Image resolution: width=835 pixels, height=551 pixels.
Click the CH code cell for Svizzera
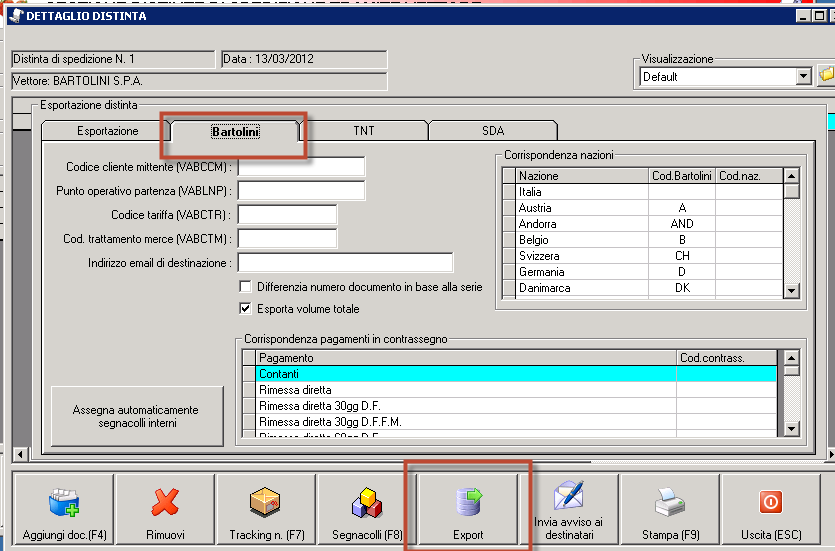tap(682, 256)
